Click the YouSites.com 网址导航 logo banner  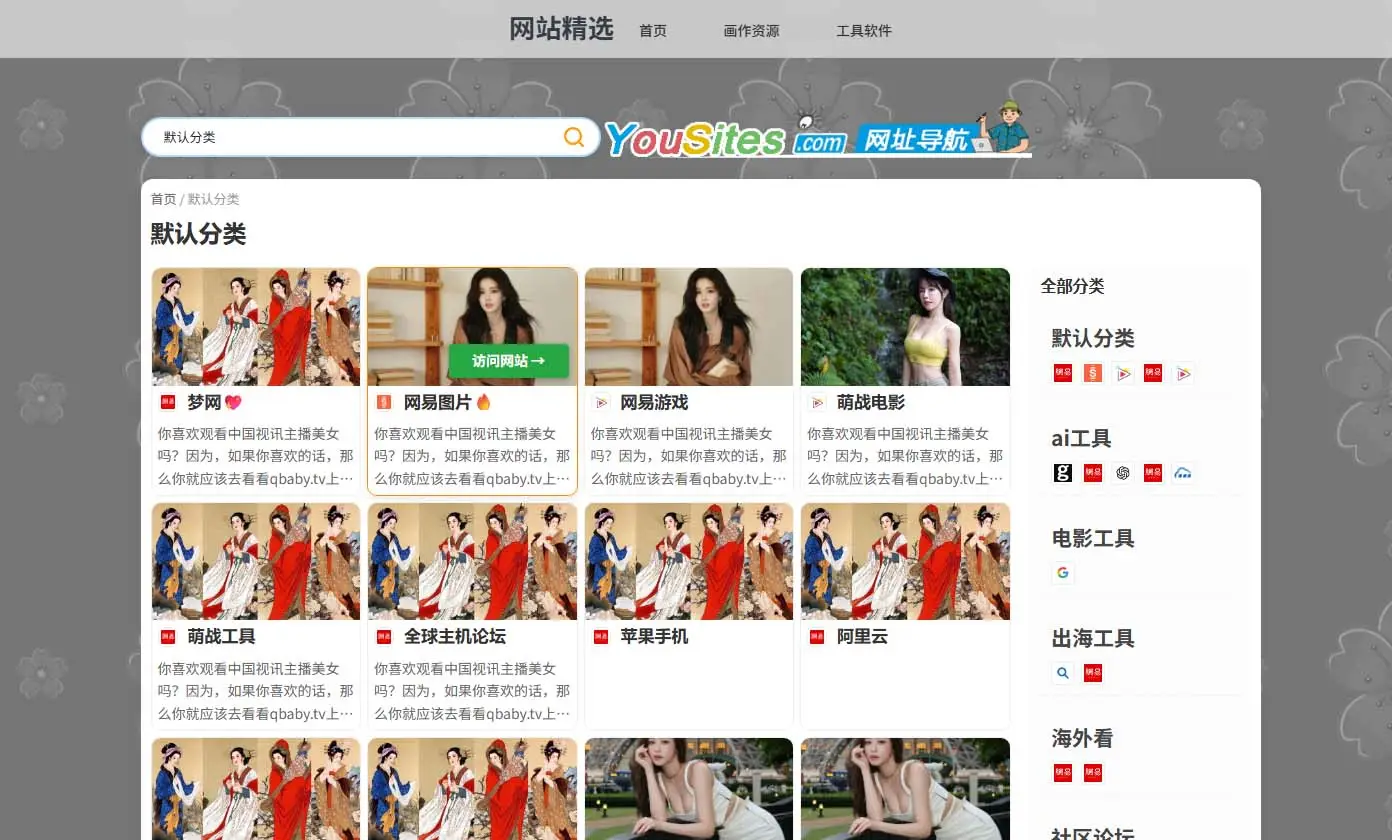click(x=818, y=135)
